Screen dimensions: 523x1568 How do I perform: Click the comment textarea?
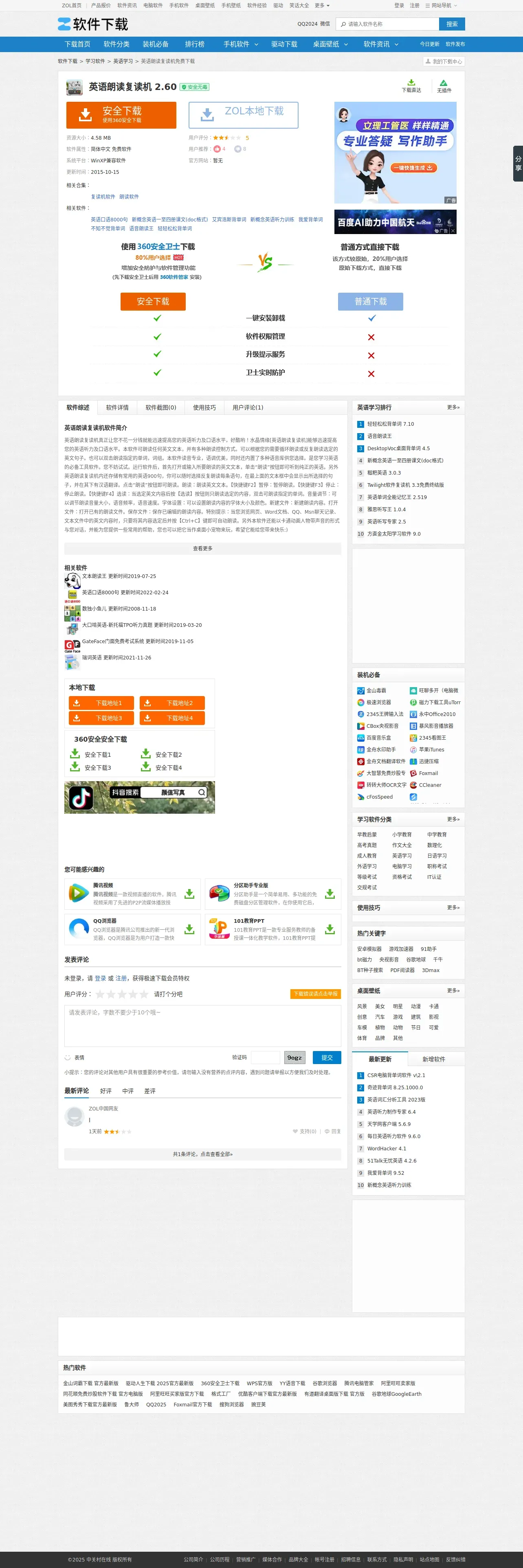pyautogui.click(x=203, y=1026)
